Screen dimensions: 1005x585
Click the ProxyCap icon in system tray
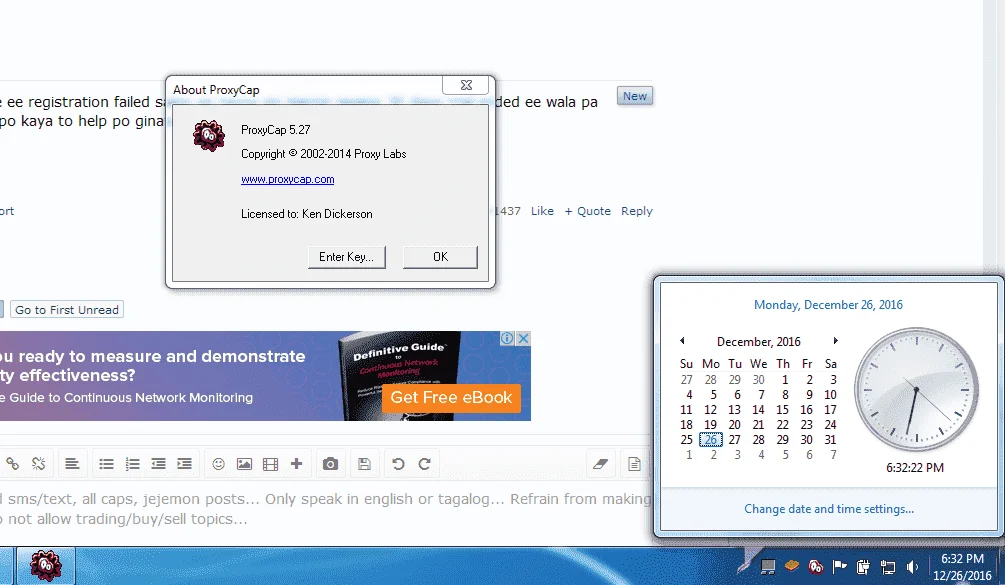click(815, 566)
